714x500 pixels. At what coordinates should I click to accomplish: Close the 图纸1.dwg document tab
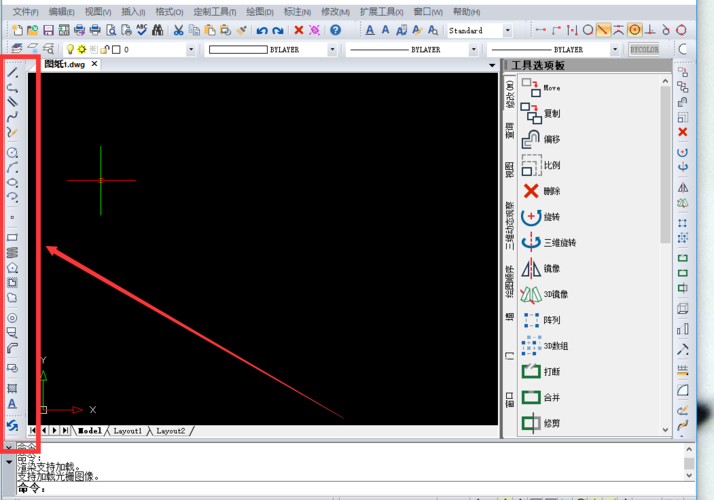(x=94, y=64)
